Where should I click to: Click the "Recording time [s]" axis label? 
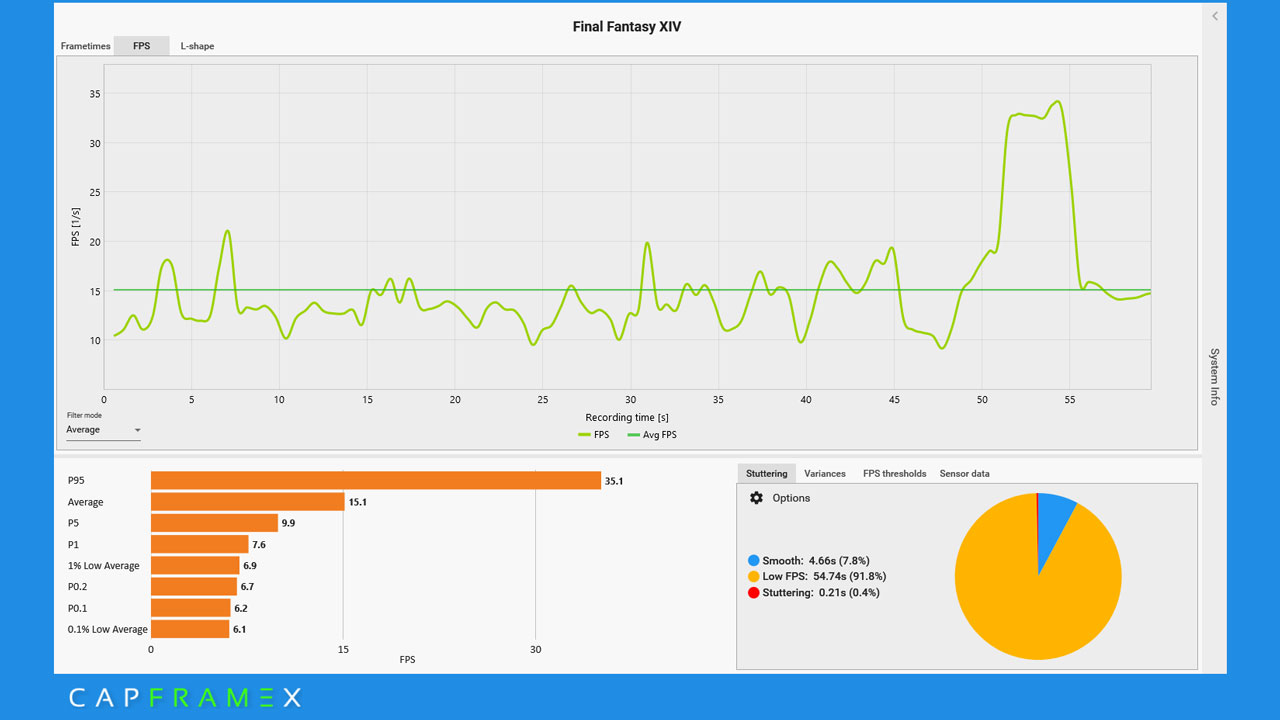pos(627,418)
